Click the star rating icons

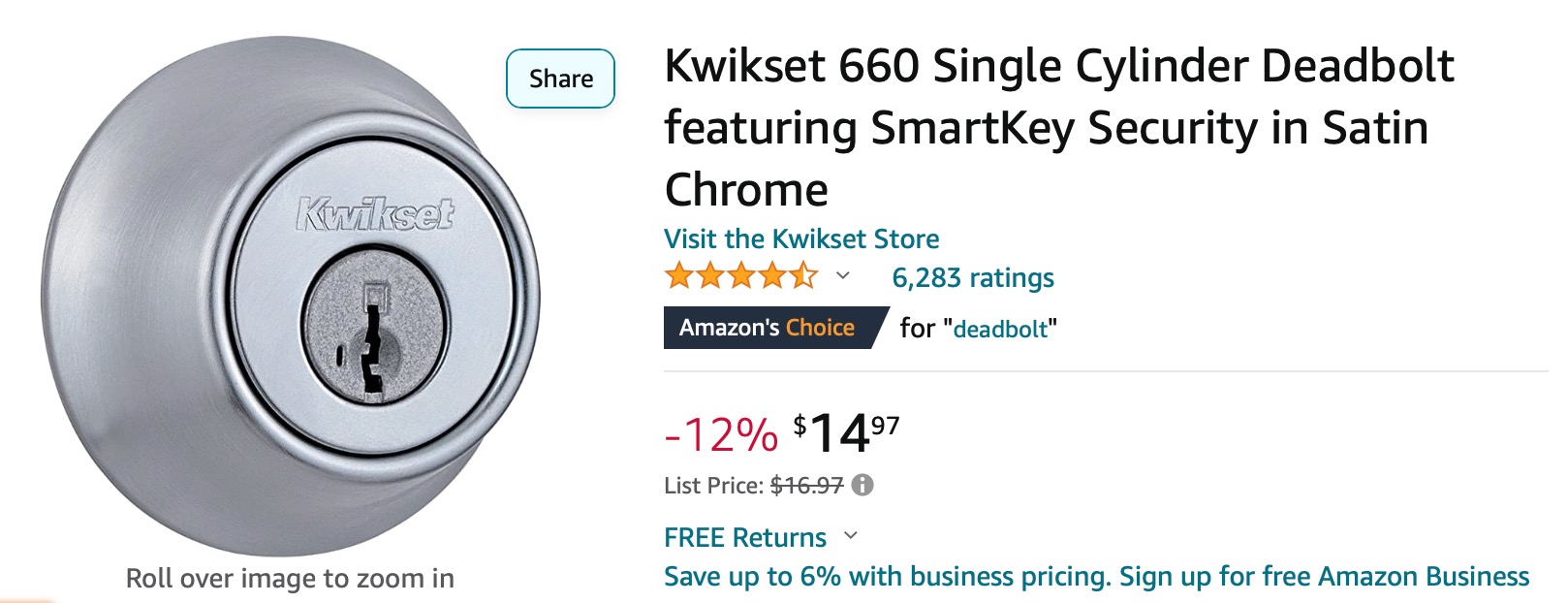coord(741,276)
